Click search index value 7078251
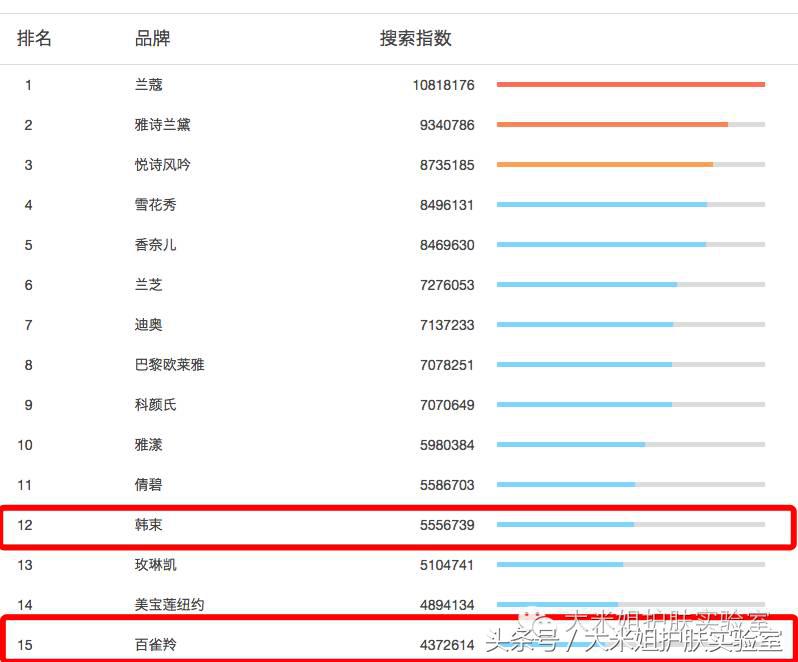The image size is (798, 662). tap(447, 365)
